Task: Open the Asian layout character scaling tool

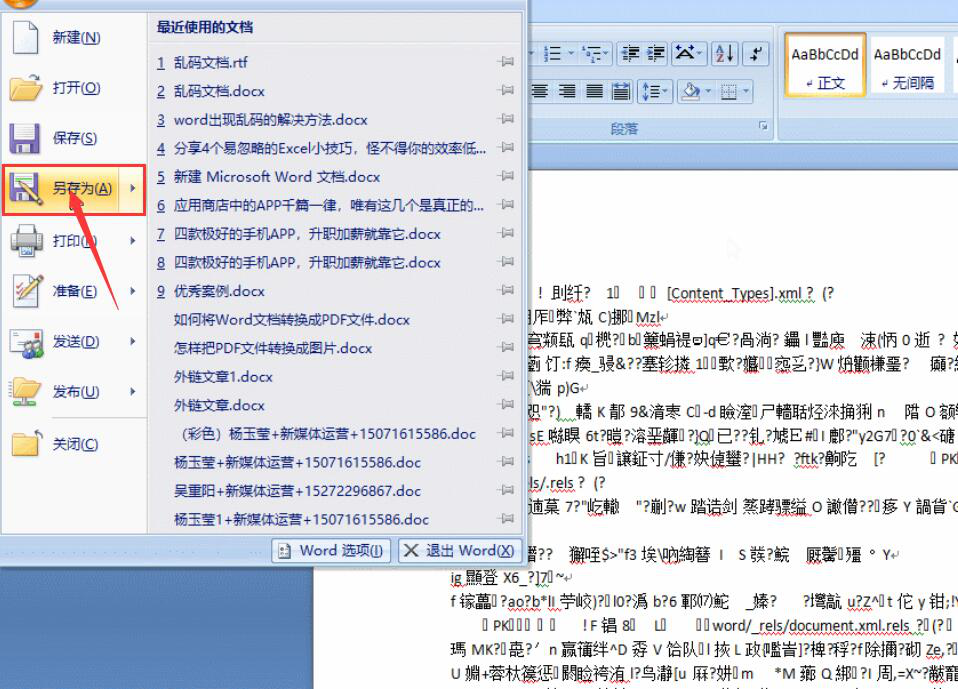Action: [689, 54]
